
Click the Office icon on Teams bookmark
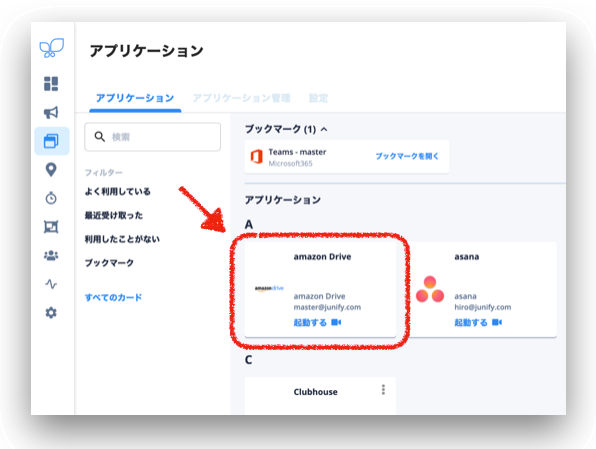coord(257,157)
